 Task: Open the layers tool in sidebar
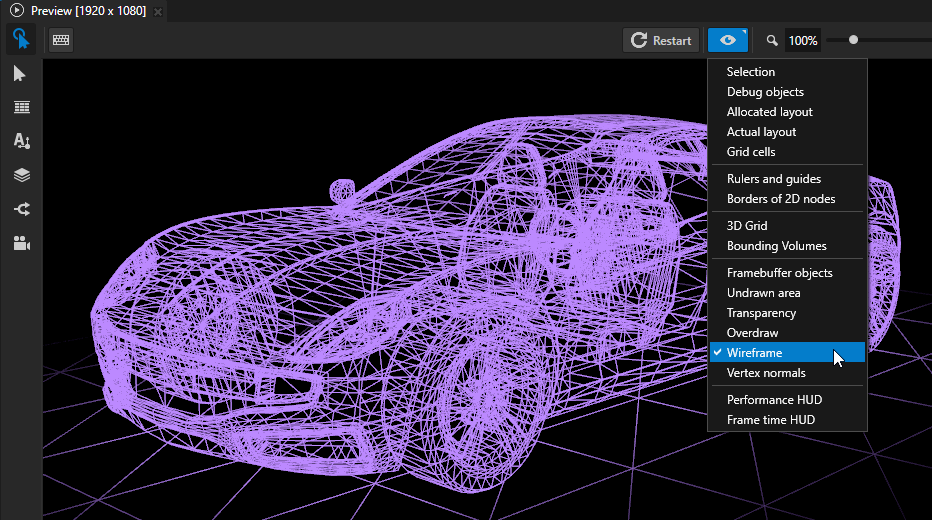[x=21, y=175]
